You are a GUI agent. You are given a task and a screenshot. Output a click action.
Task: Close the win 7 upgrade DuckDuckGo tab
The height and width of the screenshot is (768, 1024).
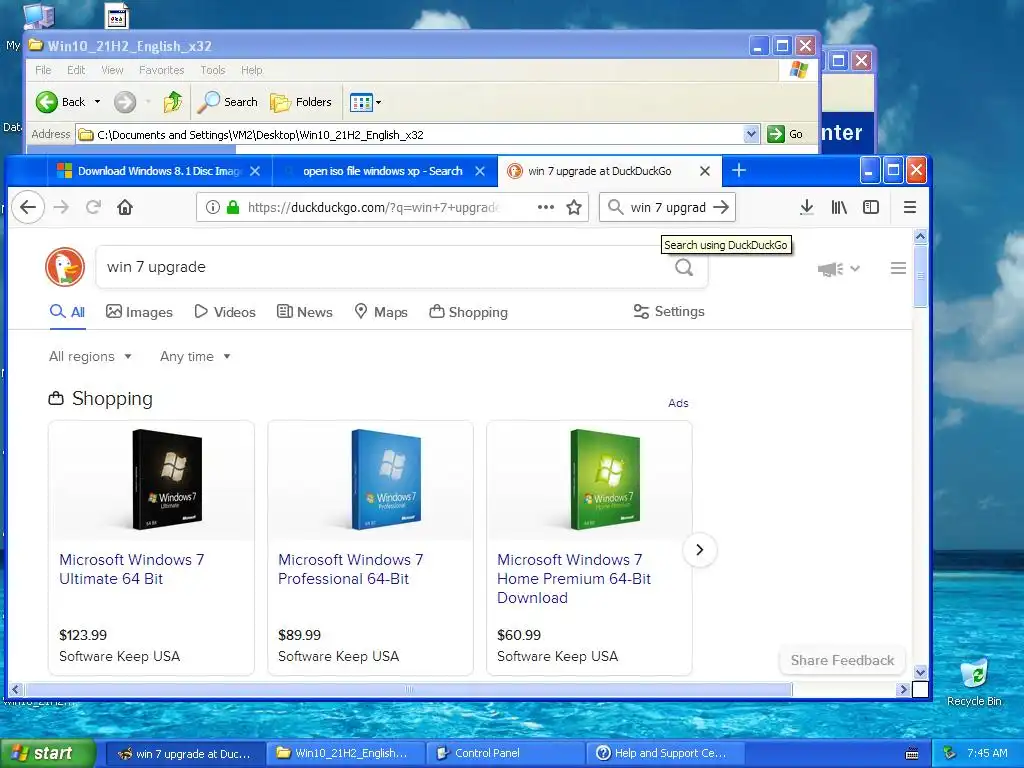coord(705,171)
